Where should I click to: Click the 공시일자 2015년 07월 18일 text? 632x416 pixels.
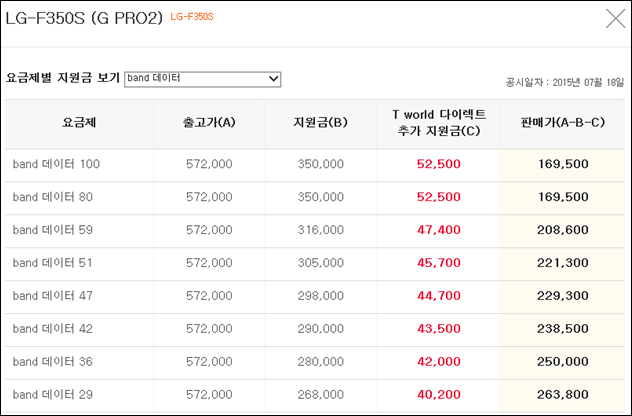(x=565, y=83)
